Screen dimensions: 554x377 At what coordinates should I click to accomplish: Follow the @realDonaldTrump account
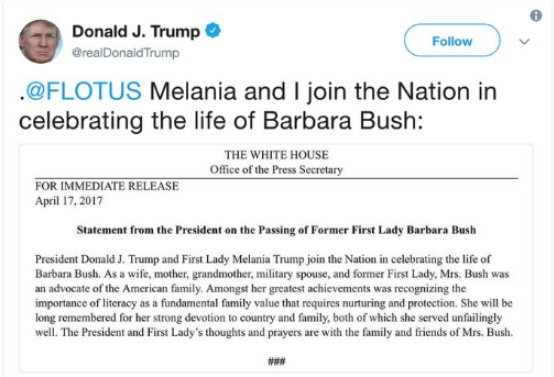[452, 40]
